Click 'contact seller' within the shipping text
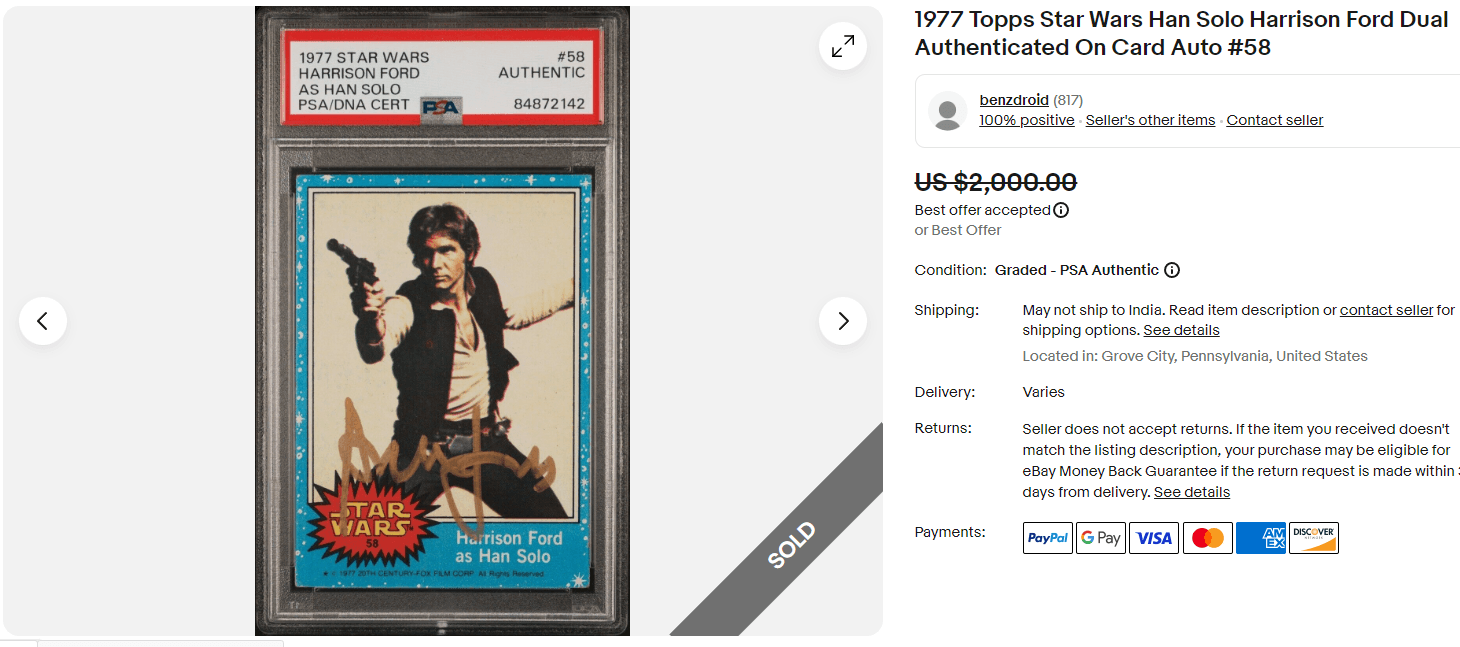The image size is (1460, 647). click(x=1386, y=309)
